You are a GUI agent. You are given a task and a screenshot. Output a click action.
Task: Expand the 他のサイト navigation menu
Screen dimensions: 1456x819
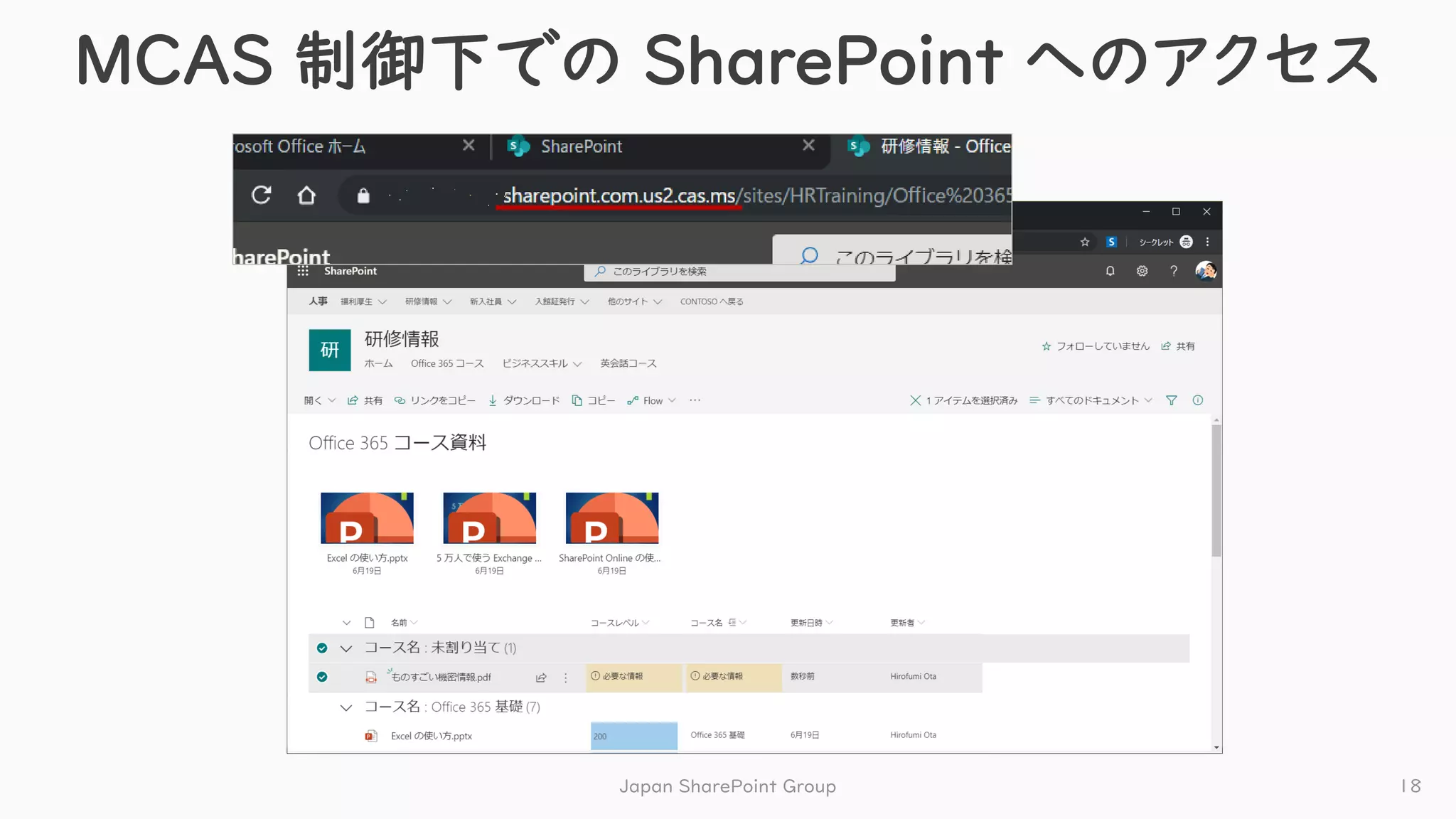(635, 301)
